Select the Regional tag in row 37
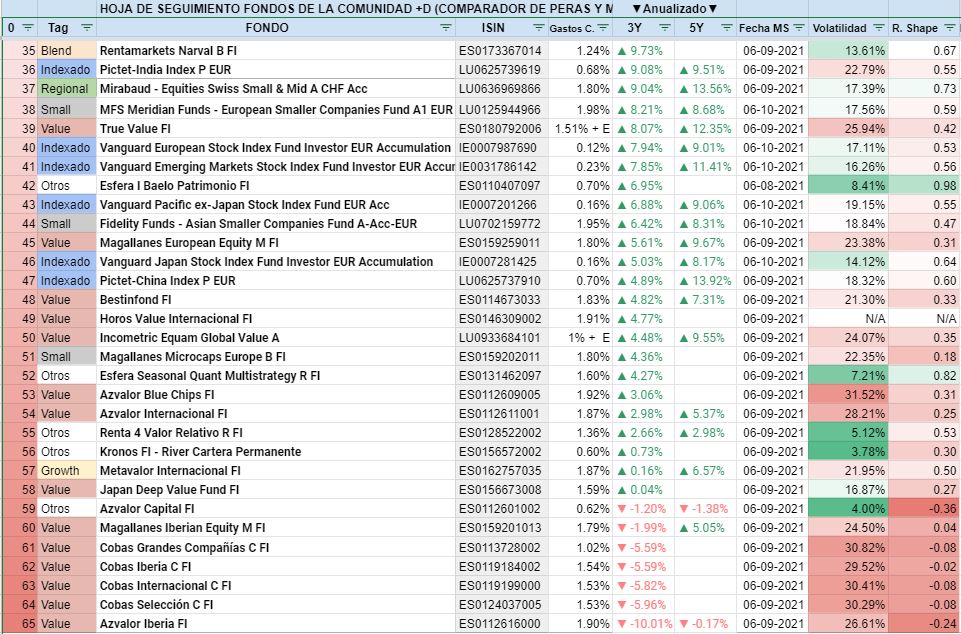This screenshot has width=961, height=634. 67,89
